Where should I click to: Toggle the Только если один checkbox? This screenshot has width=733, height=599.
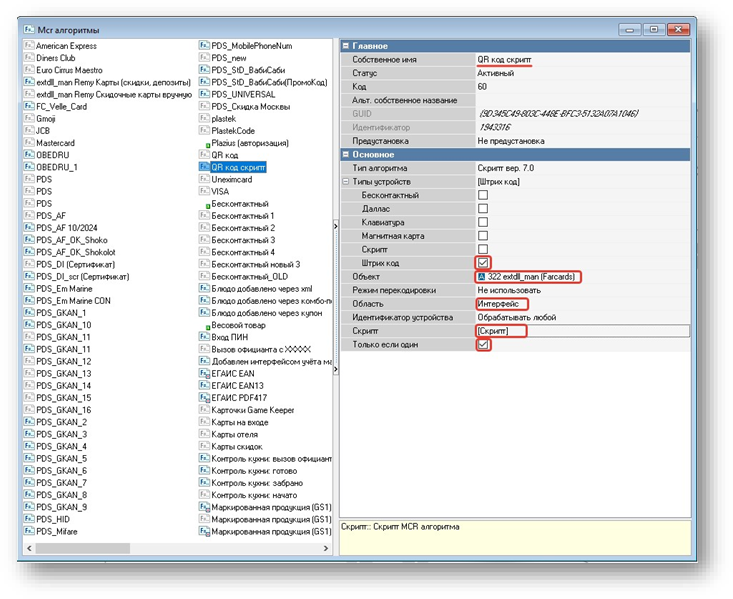[x=483, y=344]
